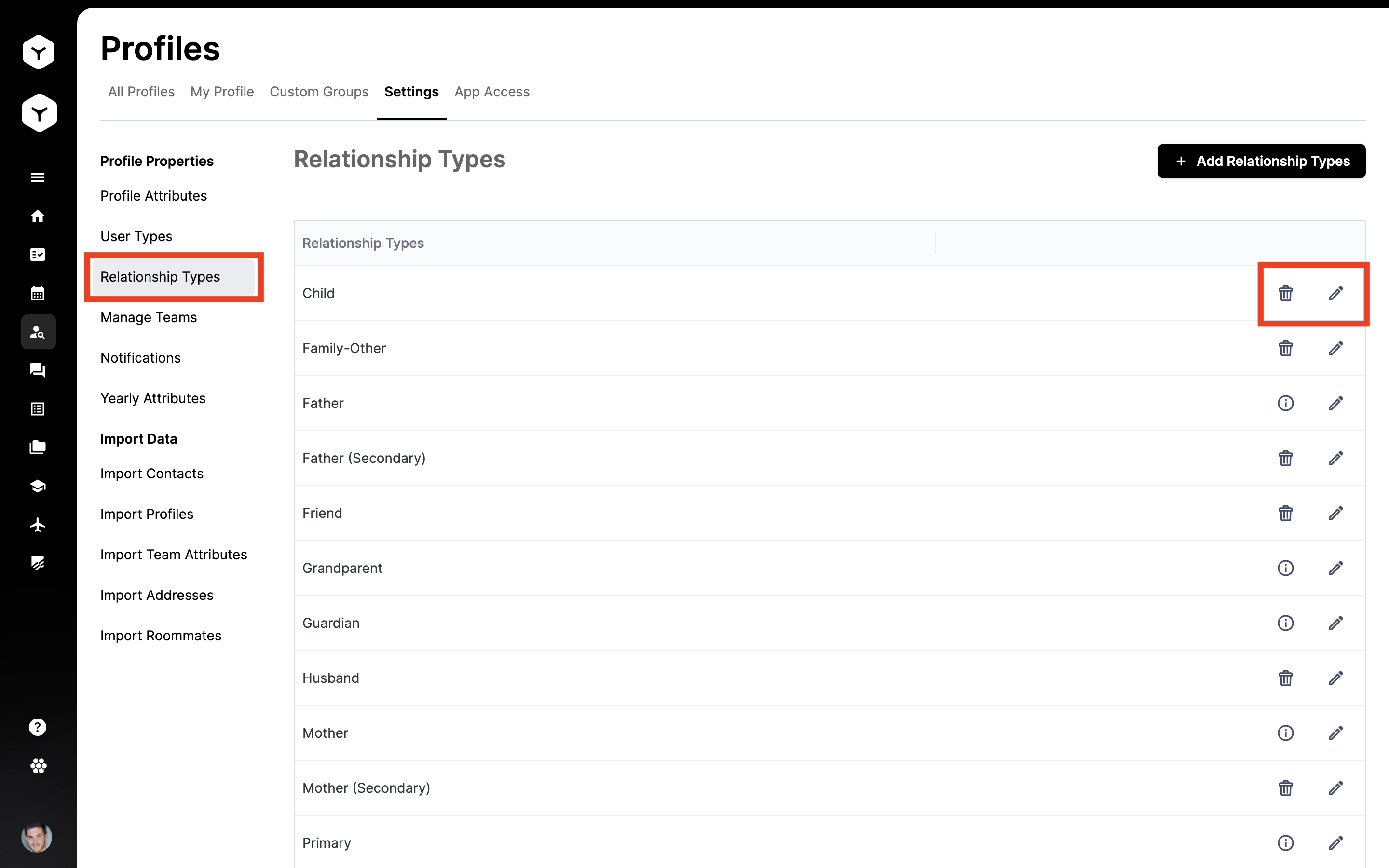Edit the Child relationship type
The image size is (1389, 868).
click(1335, 293)
